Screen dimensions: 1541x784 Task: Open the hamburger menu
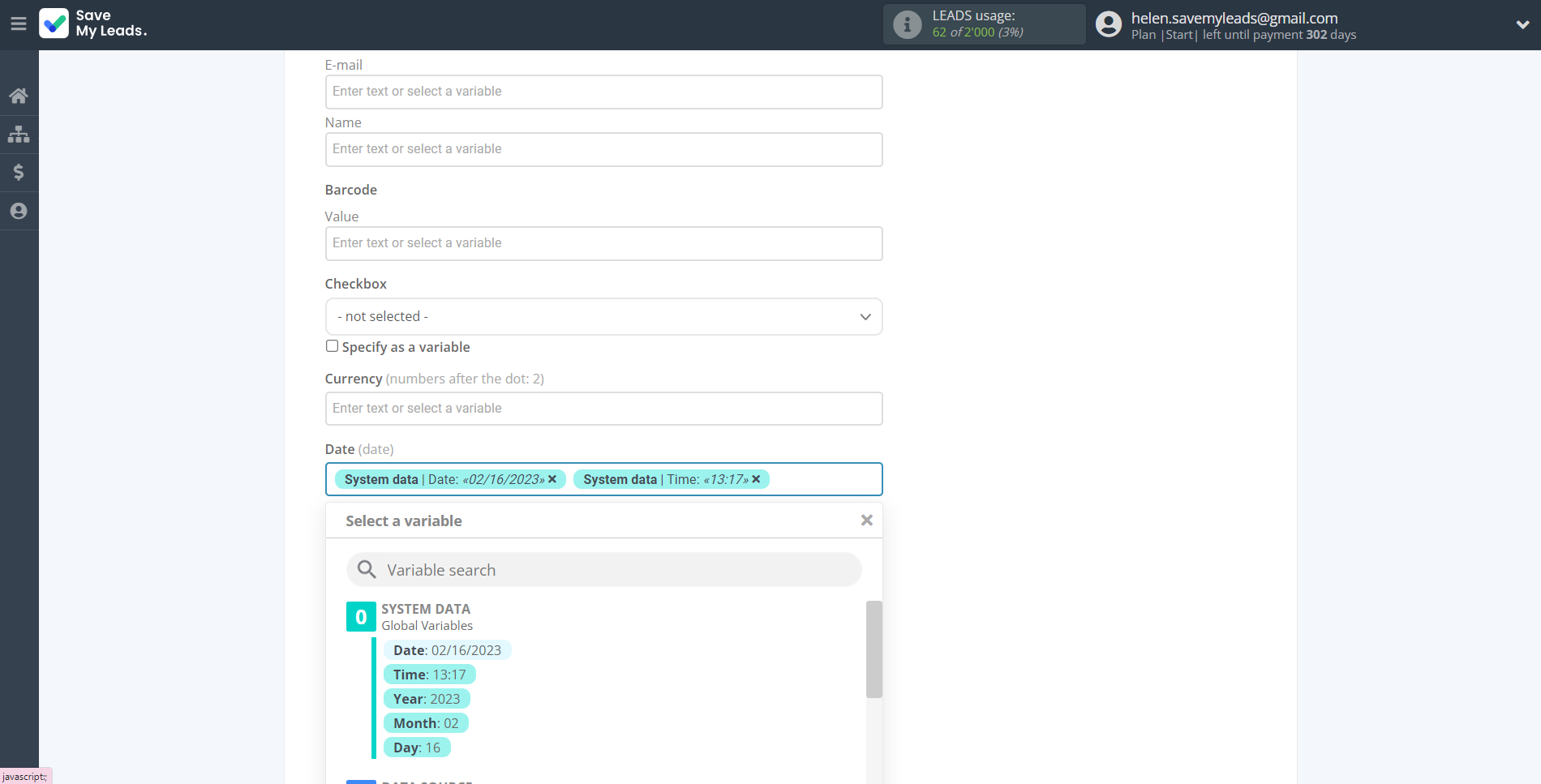19,24
